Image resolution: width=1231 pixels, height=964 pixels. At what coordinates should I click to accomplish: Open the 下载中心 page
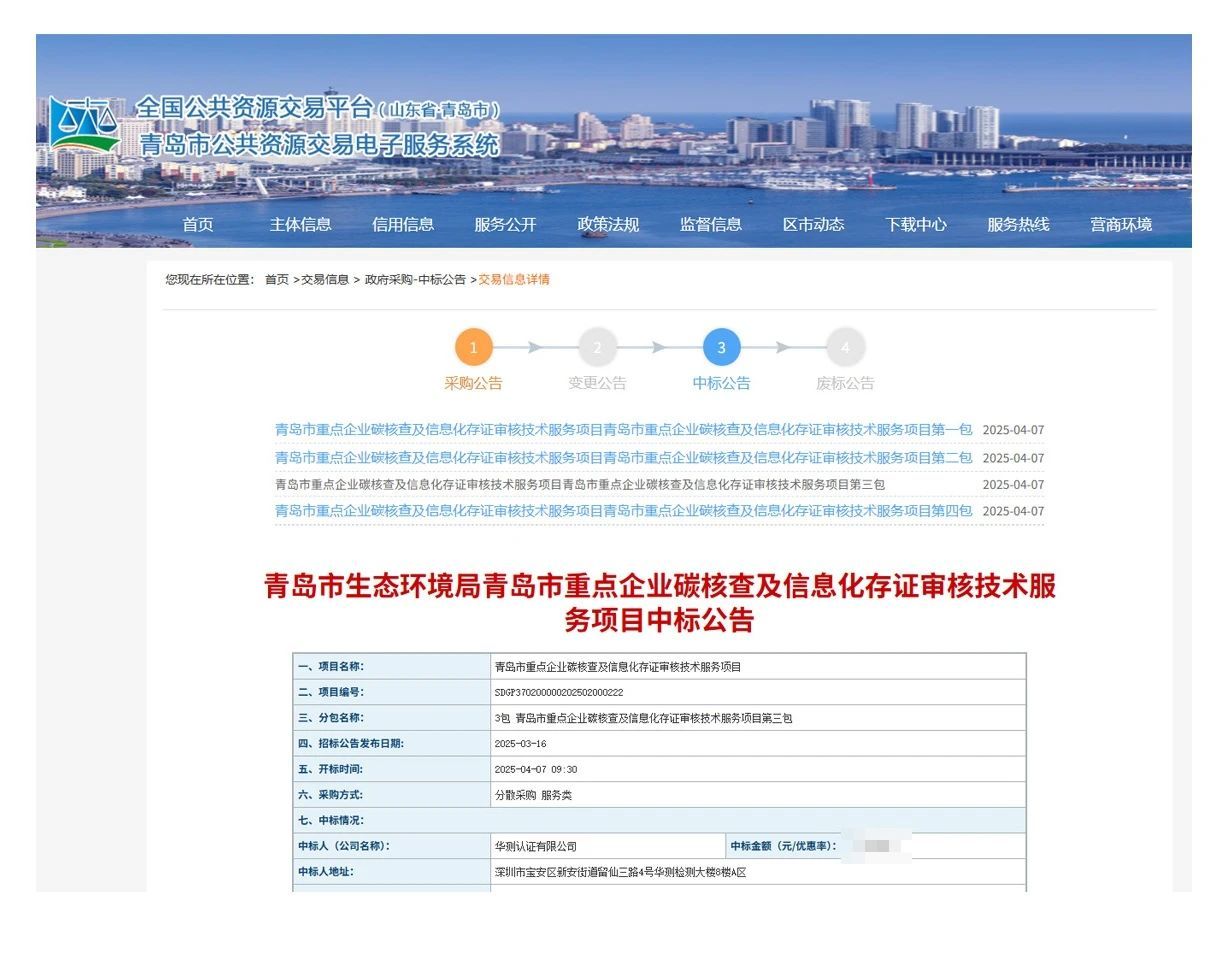pyautogui.click(x=916, y=225)
